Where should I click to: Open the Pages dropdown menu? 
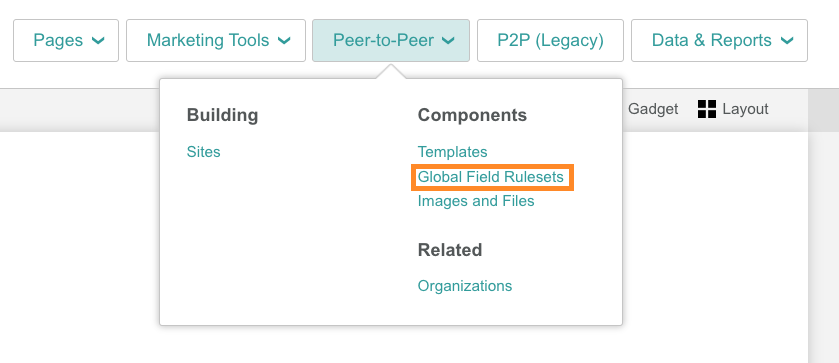[x=66, y=41]
